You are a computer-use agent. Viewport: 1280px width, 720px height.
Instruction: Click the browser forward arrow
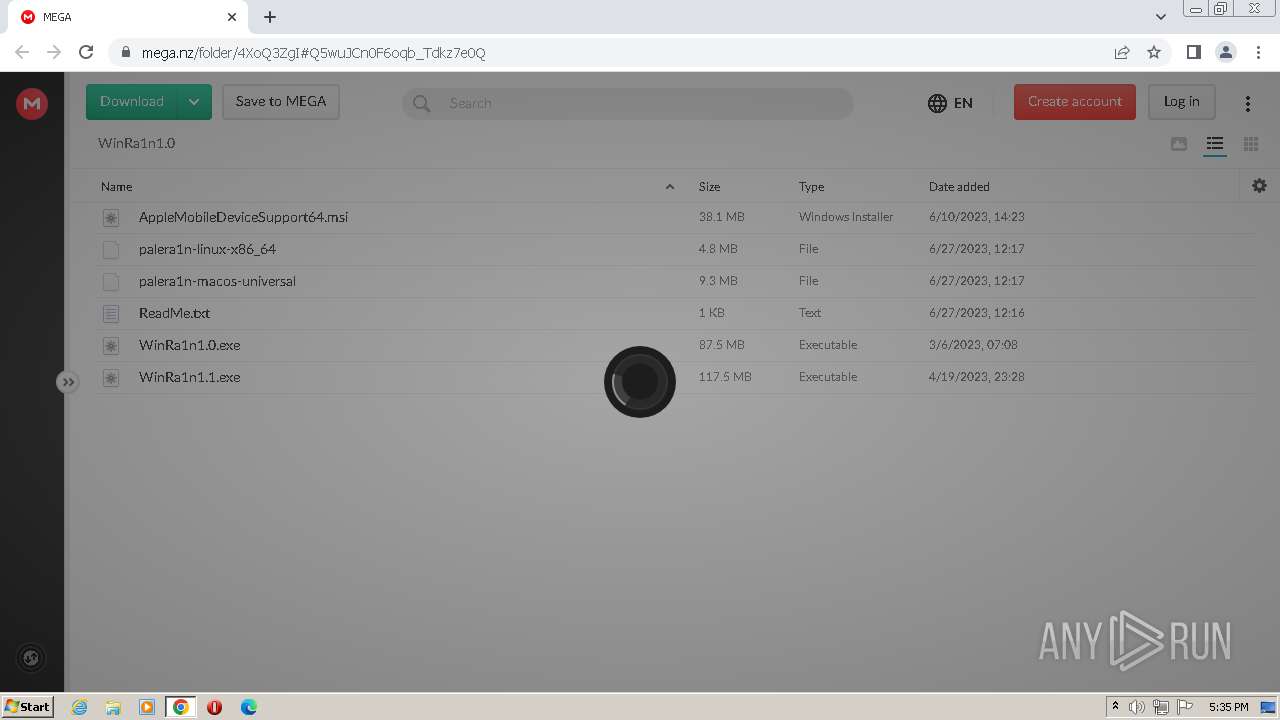point(54,52)
